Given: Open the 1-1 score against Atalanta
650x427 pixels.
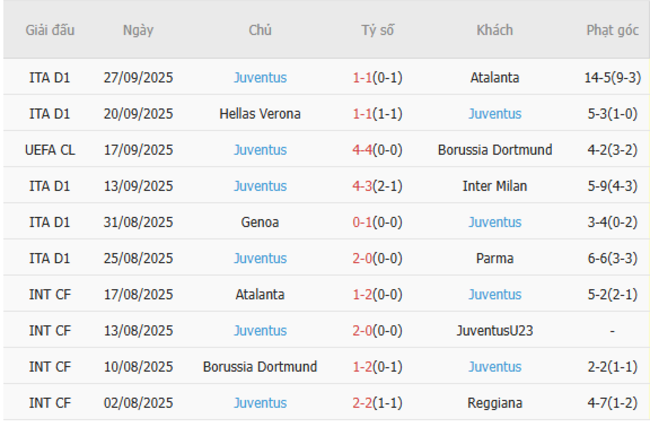Looking at the screenshot, I should click(377, 78).
